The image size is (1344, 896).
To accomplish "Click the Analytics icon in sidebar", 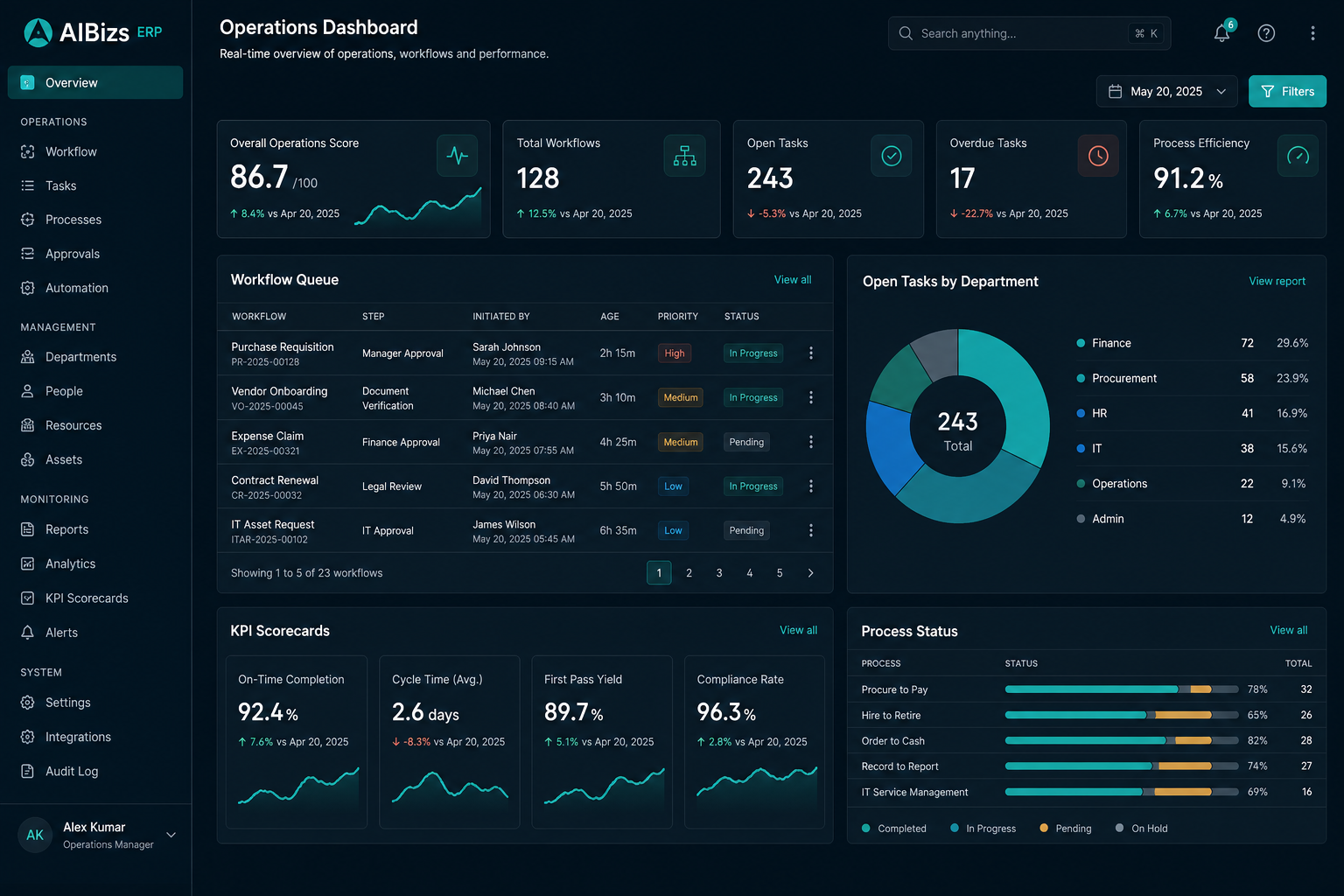I will pos(28,563).
